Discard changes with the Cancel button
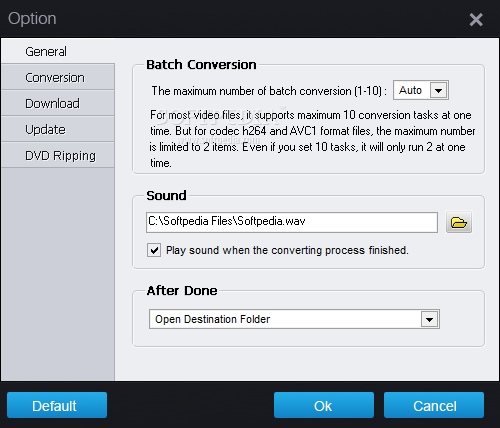Image resolution: width=500 pixels, height=428 pixels. tap(434, 405)
